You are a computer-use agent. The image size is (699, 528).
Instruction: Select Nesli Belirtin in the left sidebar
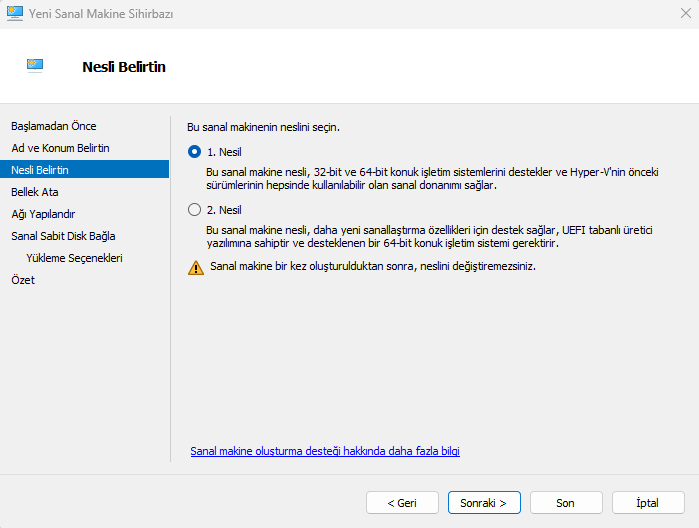(x=40, y=170)
